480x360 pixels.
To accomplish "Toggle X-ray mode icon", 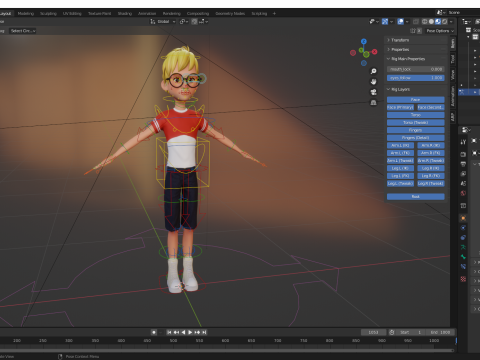I will coord(416,22).
